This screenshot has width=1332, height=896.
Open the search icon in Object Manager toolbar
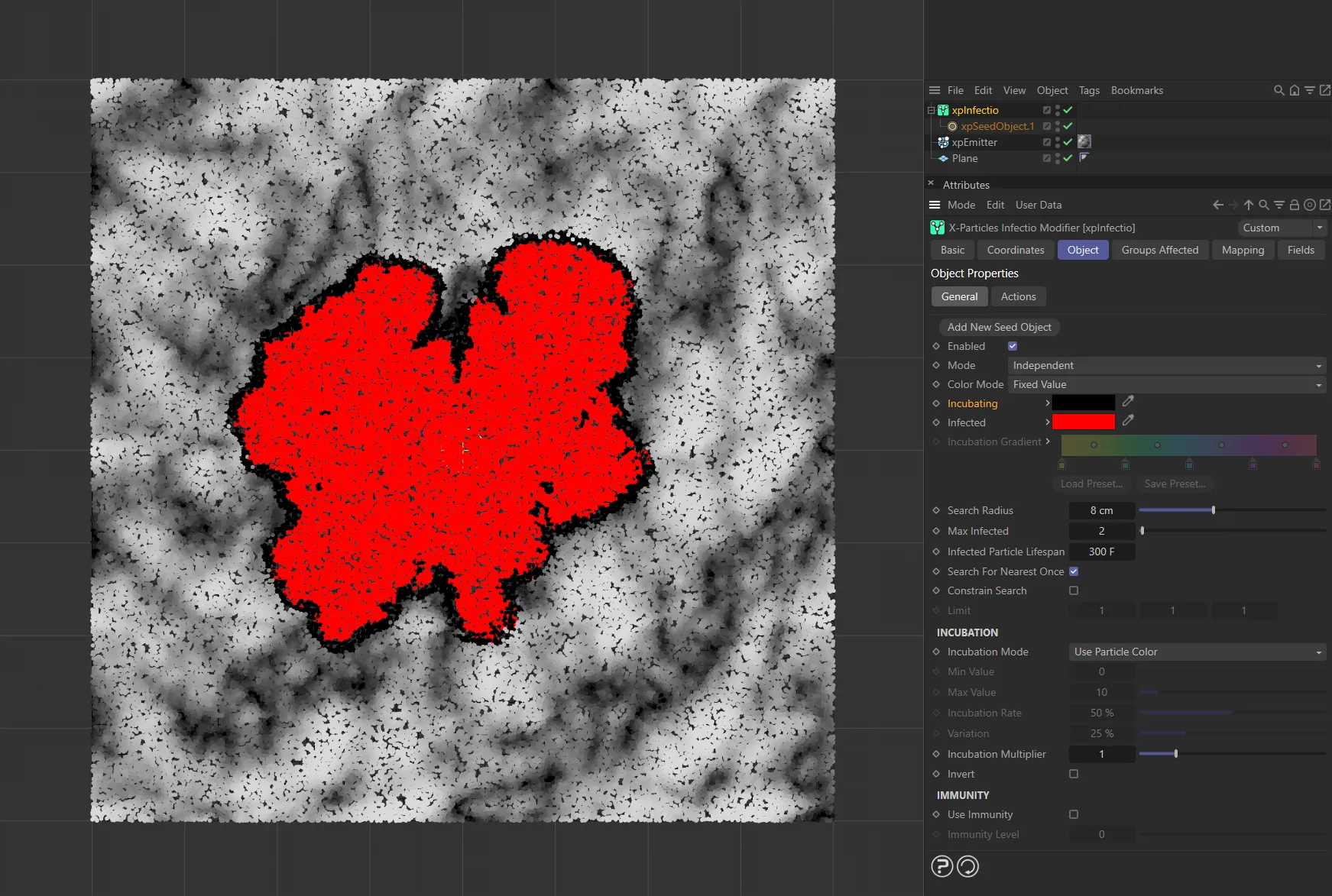point(1279,90)
